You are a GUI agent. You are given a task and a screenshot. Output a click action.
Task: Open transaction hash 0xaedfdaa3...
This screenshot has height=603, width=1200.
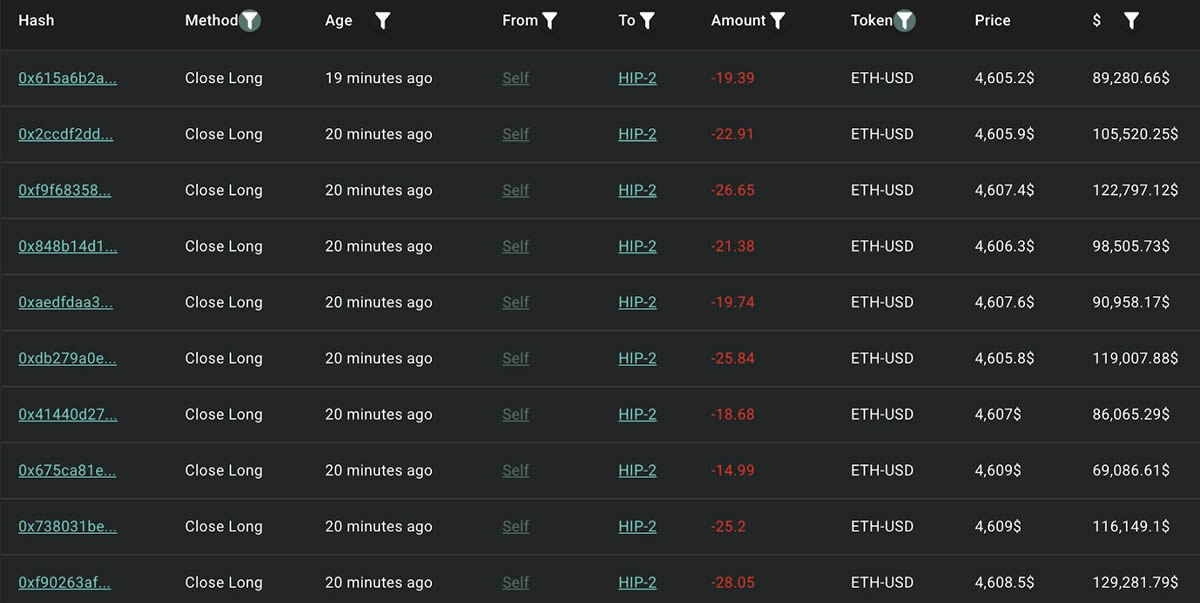(x=66, y=302)
